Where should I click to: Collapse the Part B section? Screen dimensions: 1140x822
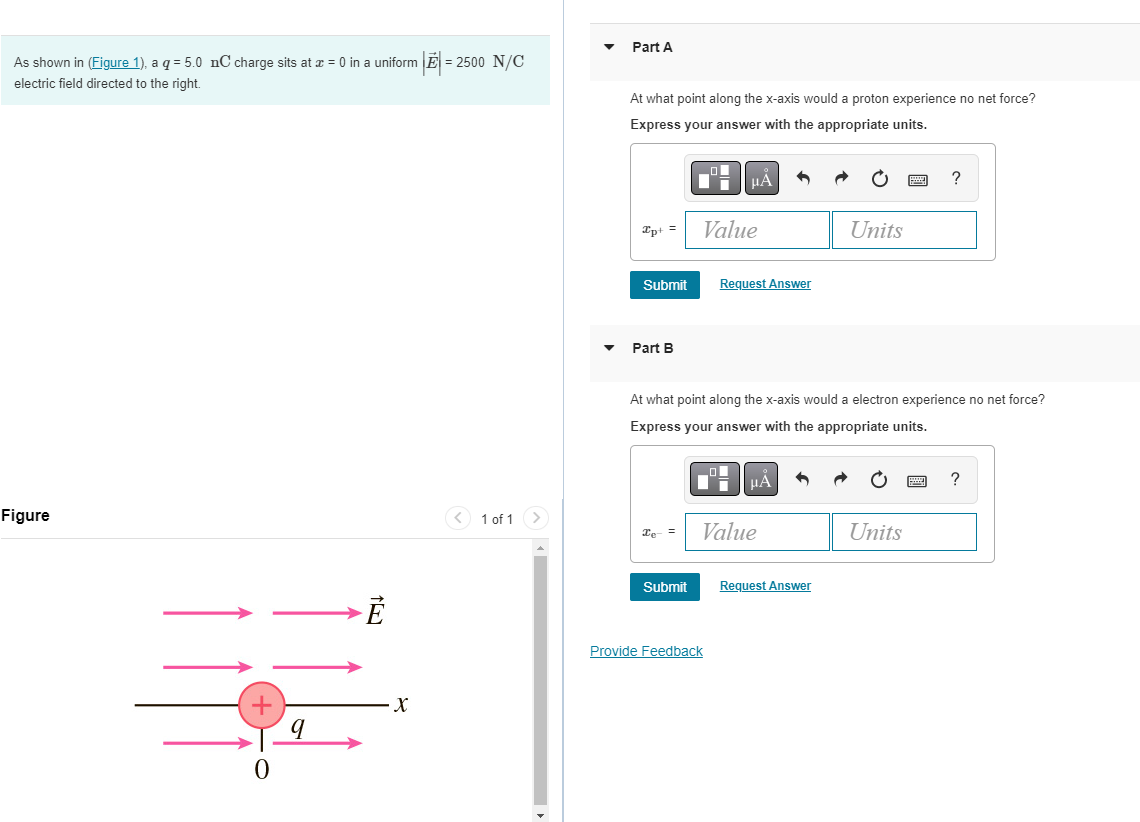[x=609, y=348]
